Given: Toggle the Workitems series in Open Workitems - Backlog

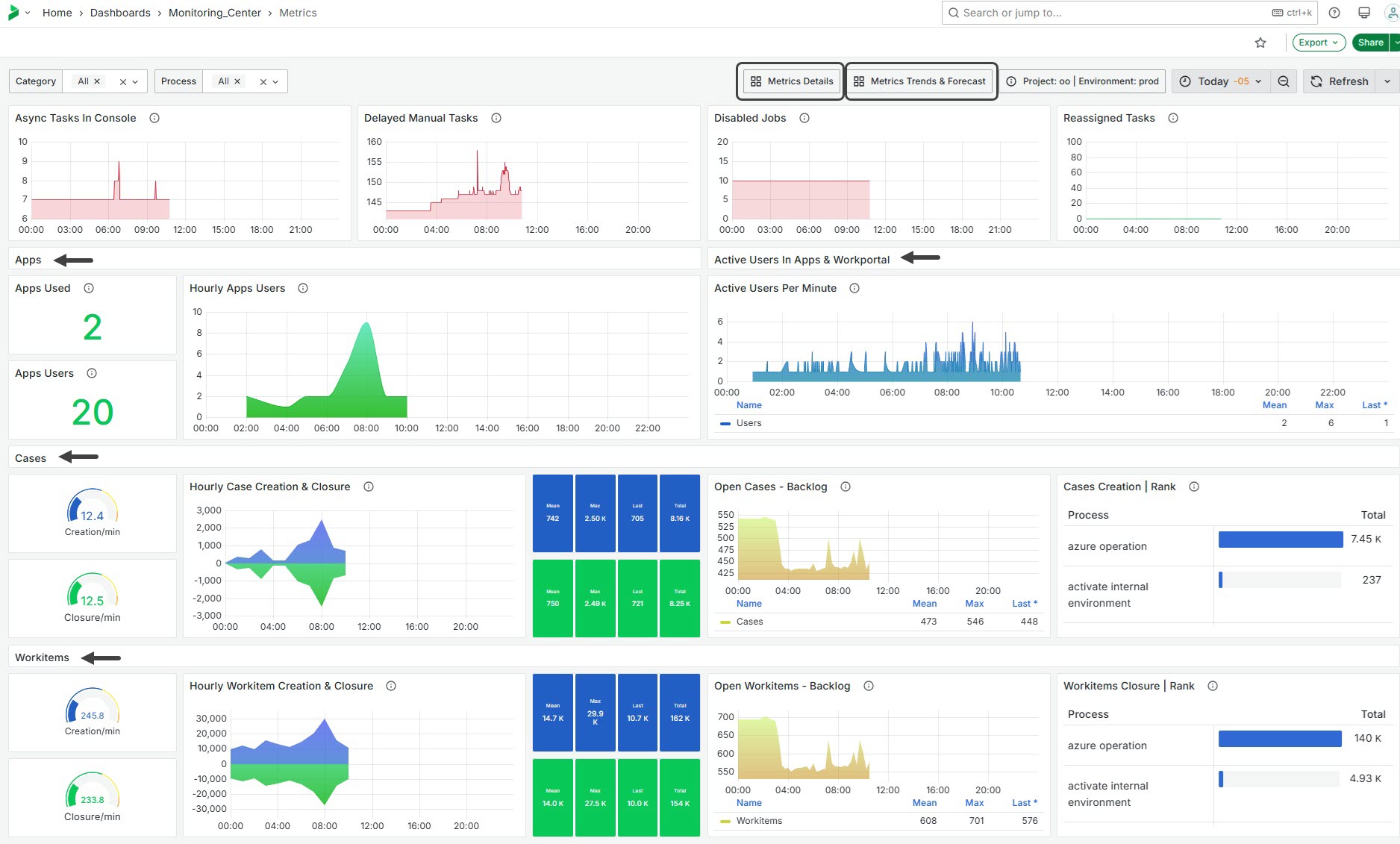Looking at the screenshot, I should (x=760, y=821).
